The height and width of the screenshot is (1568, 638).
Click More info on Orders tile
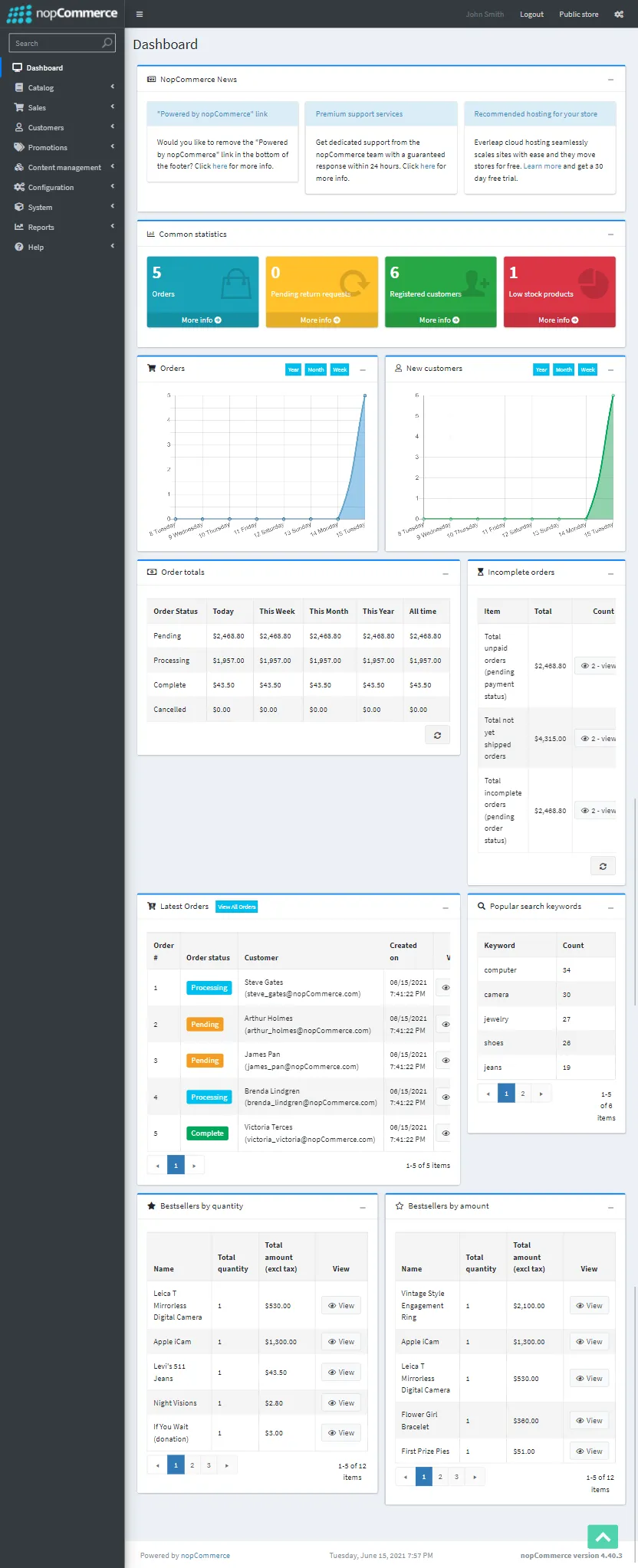tap(202, 320)
